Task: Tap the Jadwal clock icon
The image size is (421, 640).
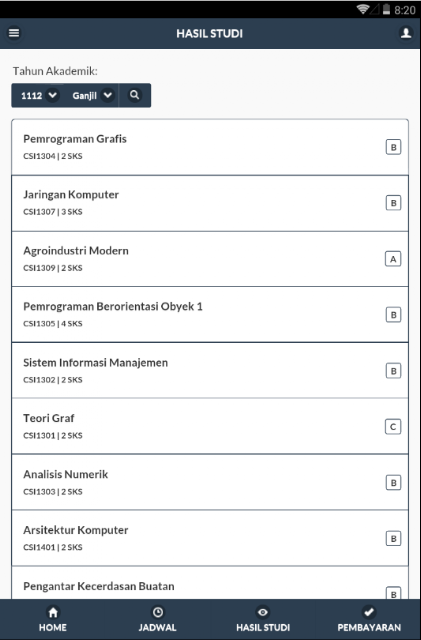Action: [x=158, y=612]
